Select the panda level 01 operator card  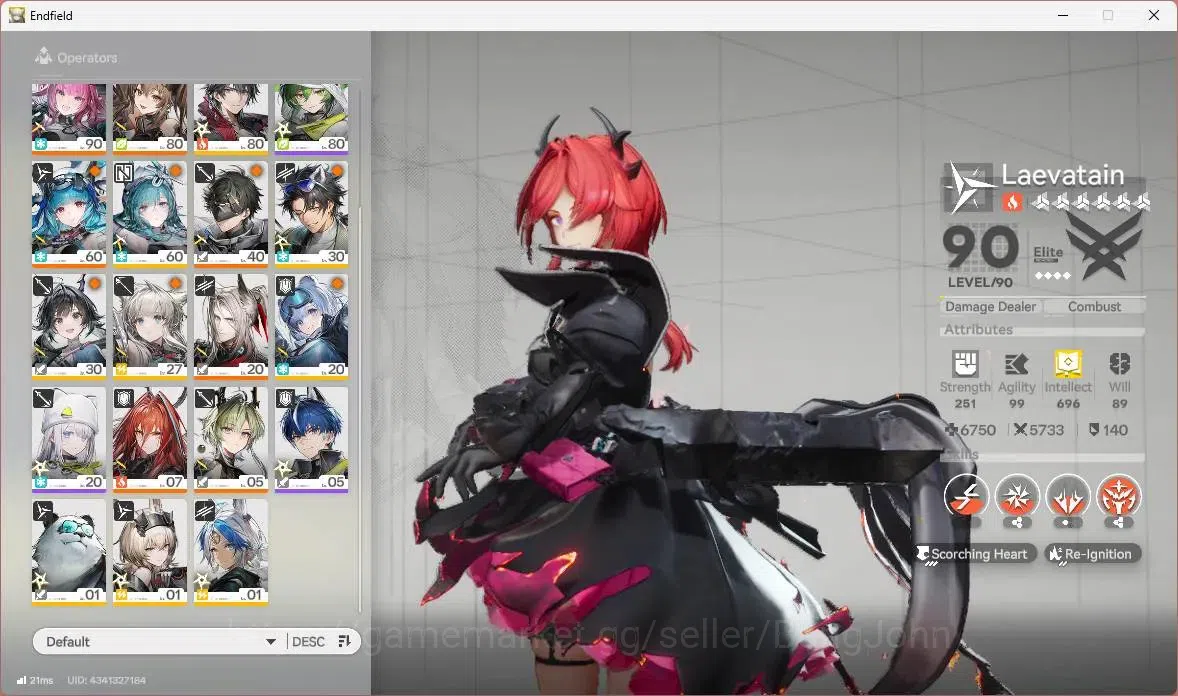(x=68, y=552)
